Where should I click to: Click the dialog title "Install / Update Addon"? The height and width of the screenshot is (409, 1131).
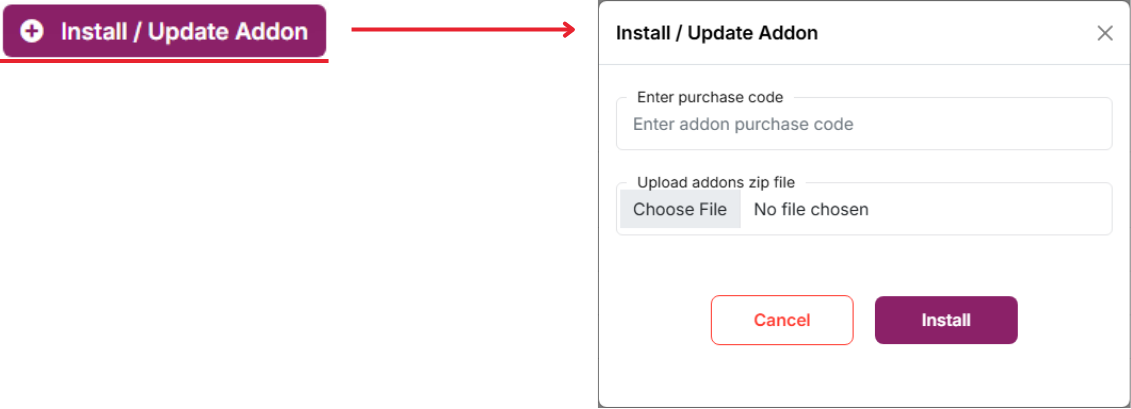(x=717, y=33)
